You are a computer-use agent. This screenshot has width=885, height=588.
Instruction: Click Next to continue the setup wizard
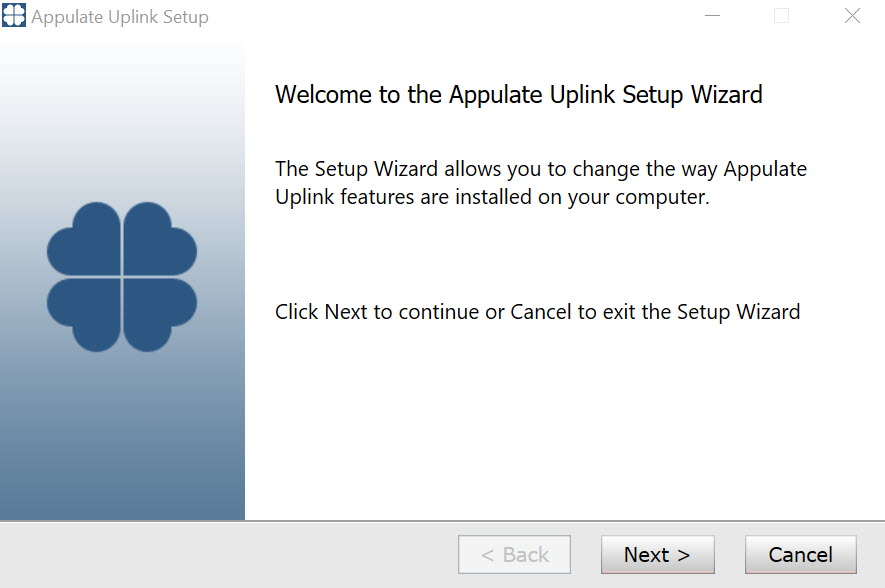coord(657,554)
